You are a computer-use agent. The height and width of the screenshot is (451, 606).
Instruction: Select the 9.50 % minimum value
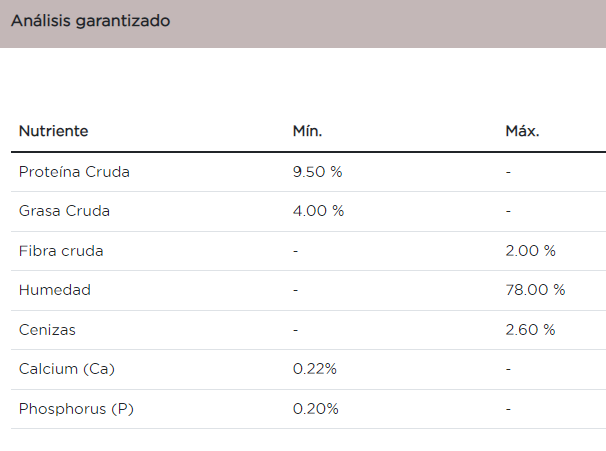click(317, 172)
